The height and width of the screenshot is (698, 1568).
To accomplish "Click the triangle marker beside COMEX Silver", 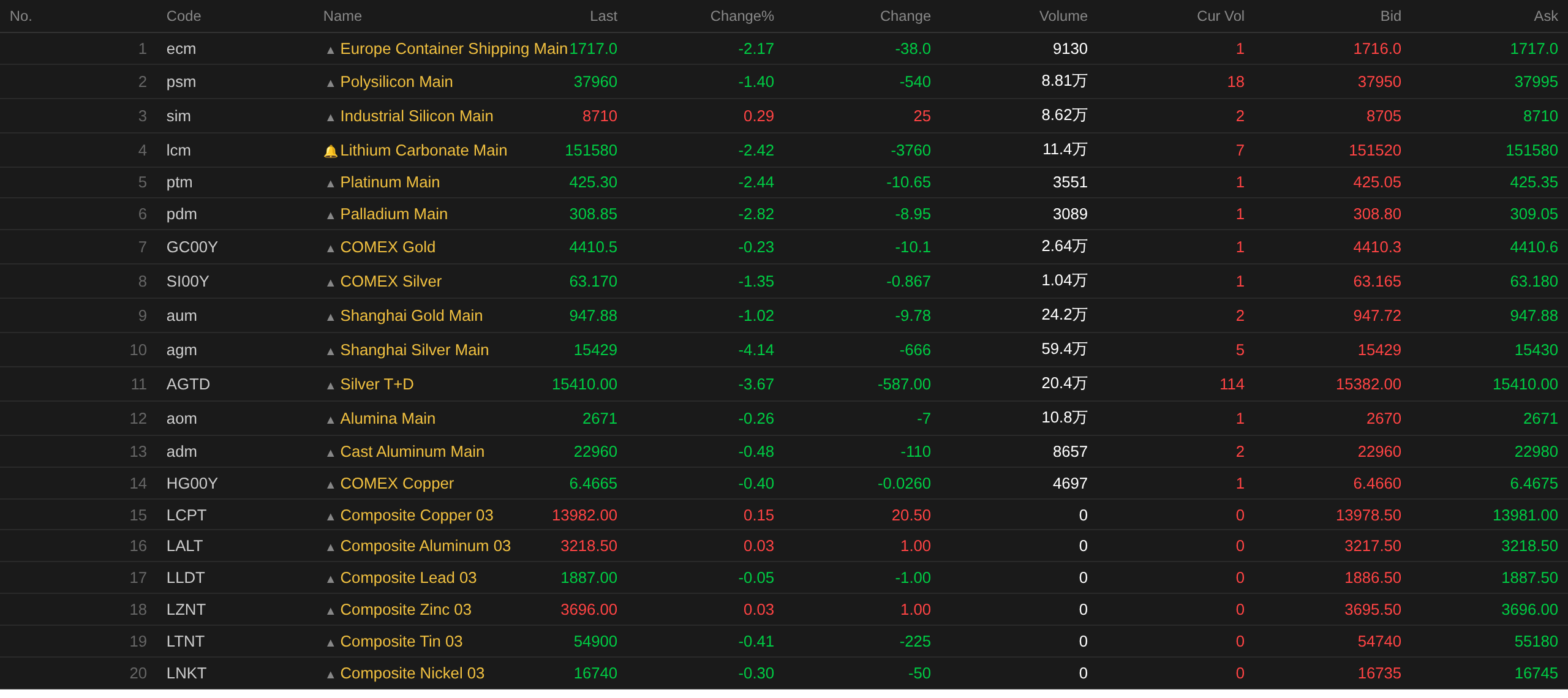I will pyautogui.click(x=331, y=283).
